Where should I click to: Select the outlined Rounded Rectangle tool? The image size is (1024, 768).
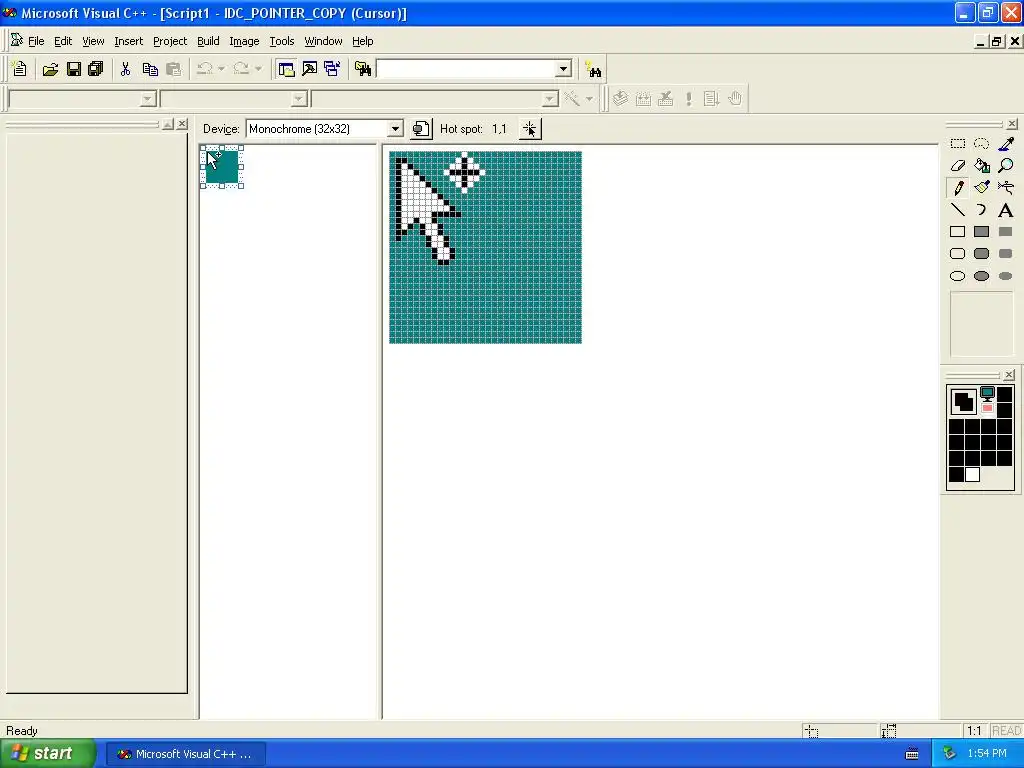(957, 253)
